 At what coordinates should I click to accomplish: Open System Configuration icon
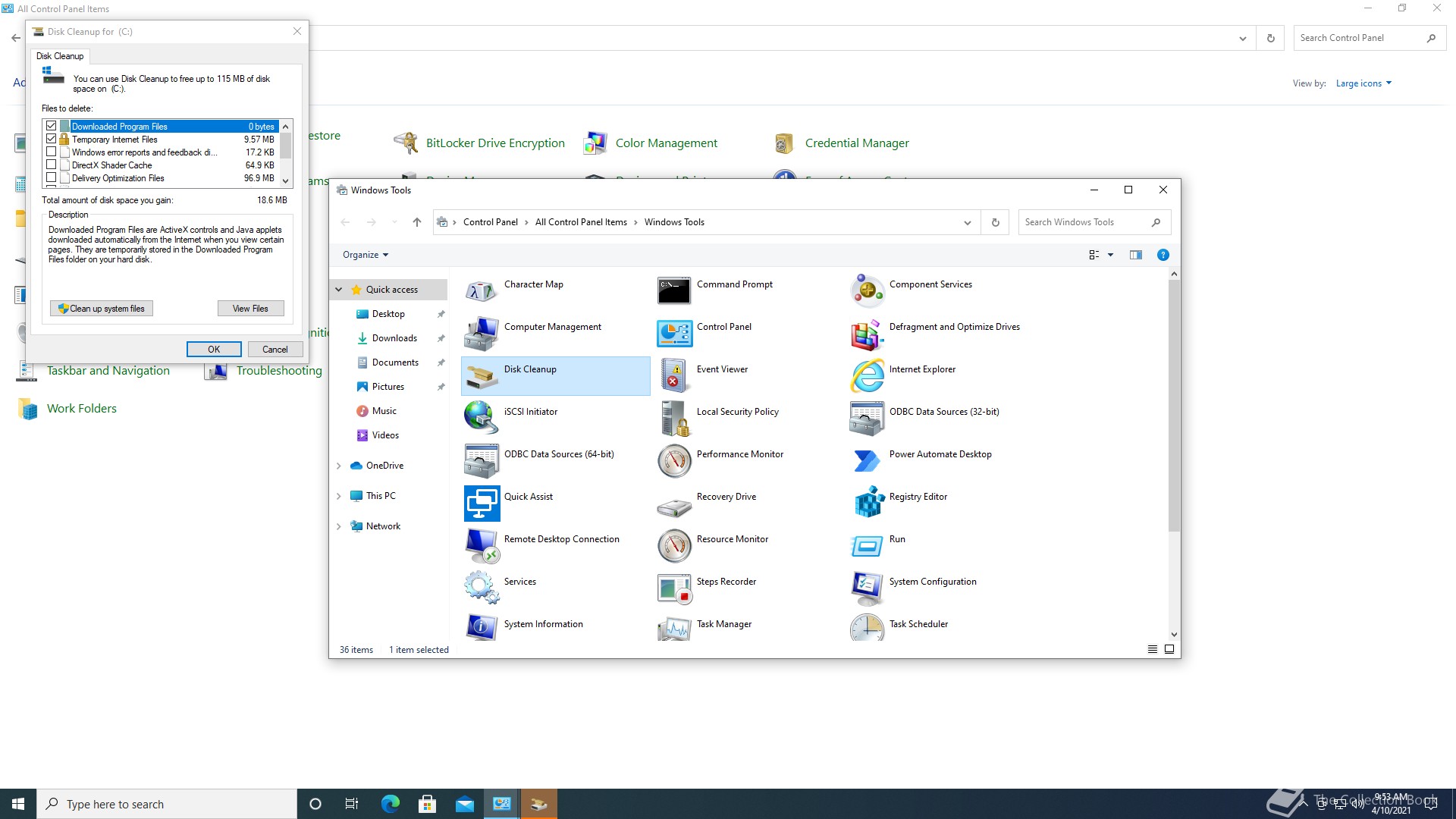[867, 588]
